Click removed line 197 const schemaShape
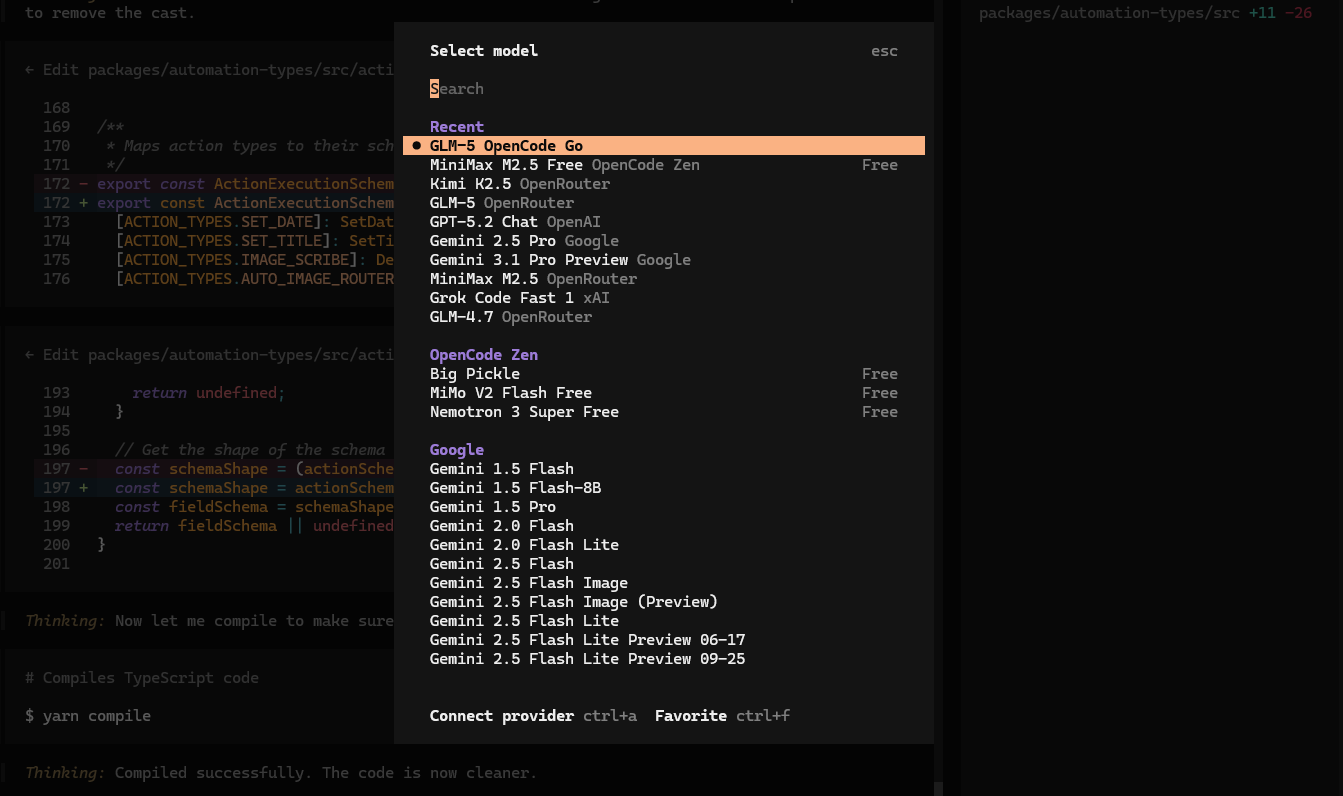 click(214, 469)
